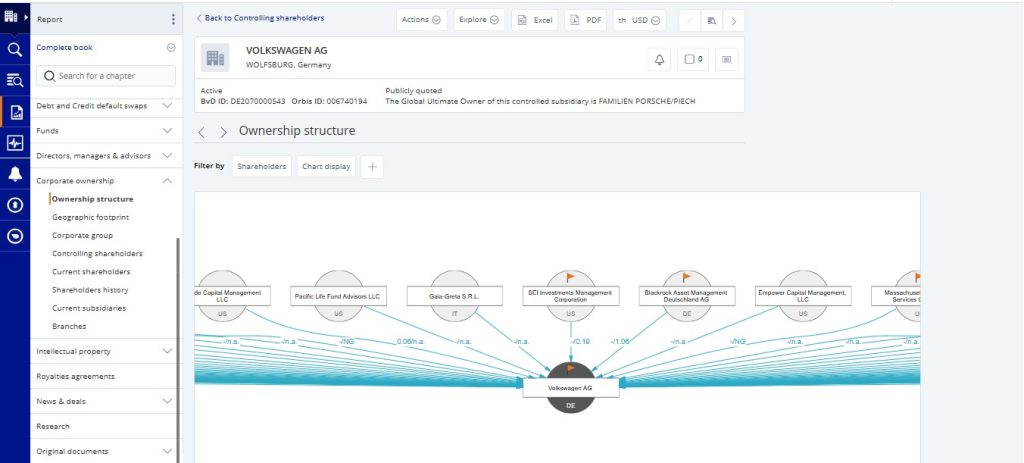Open the Shareholders filter
This screenshot has width=1024, height=463.
[262, 167]
